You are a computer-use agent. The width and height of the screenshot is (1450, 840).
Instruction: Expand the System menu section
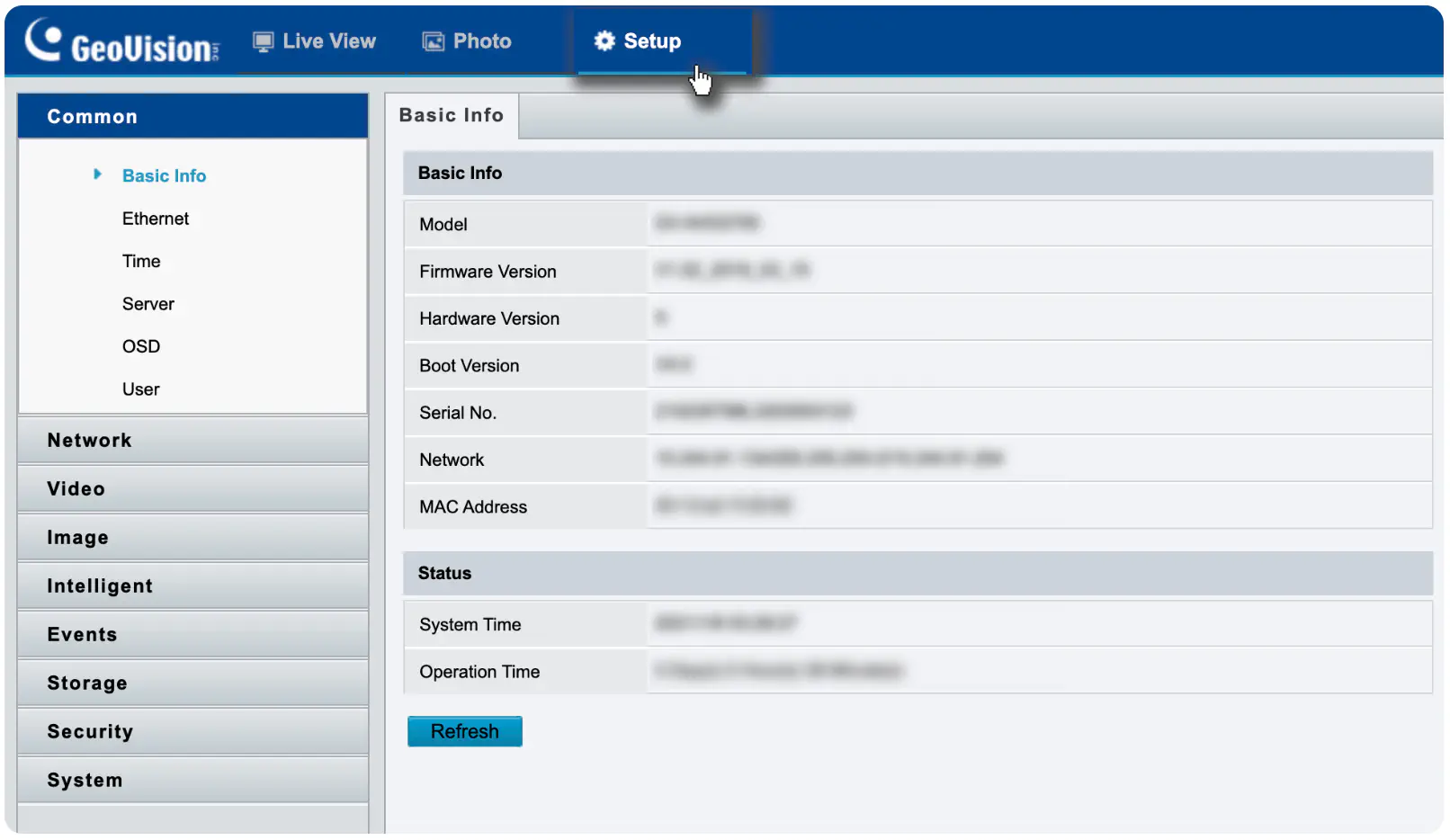192,780
